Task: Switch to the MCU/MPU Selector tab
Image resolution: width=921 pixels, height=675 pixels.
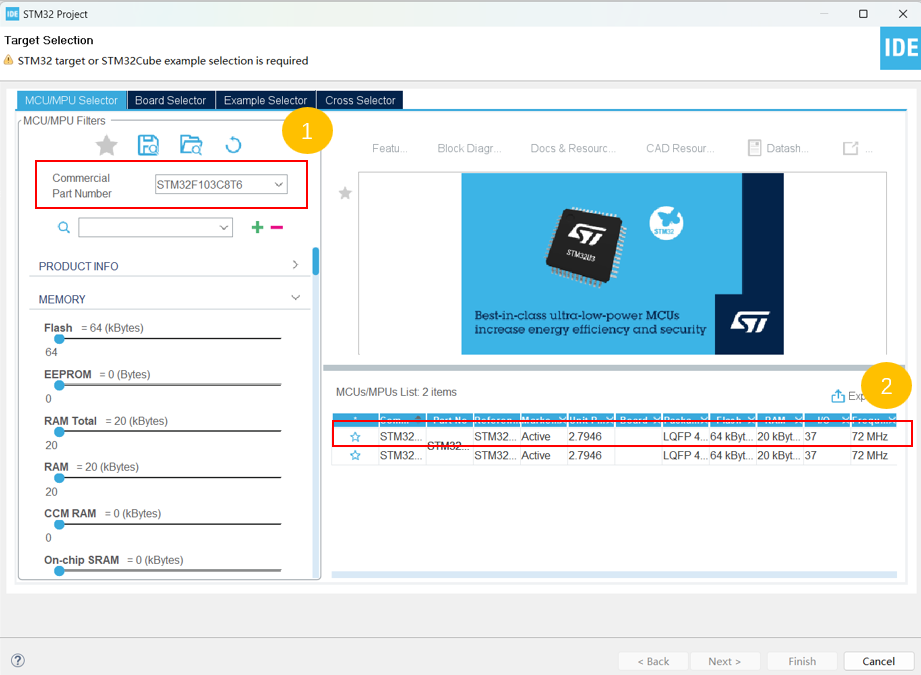Action: [71, 100]
